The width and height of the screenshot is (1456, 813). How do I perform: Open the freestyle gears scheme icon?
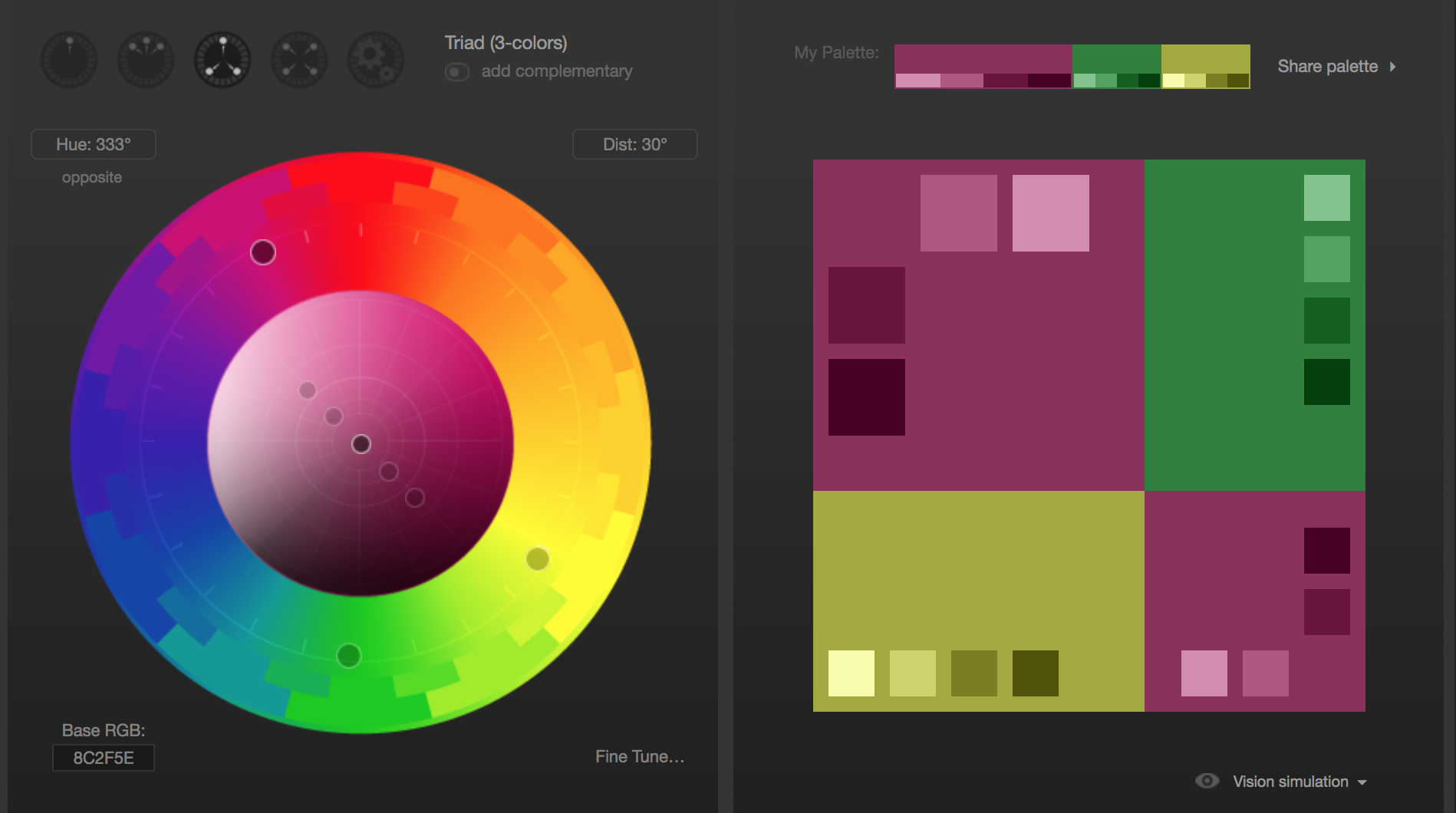375,60
